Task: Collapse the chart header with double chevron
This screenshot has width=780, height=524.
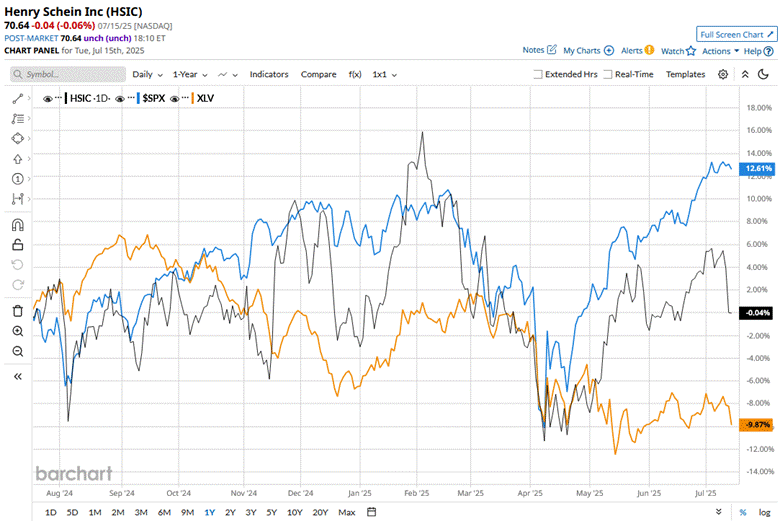Action: pos(745,74)
